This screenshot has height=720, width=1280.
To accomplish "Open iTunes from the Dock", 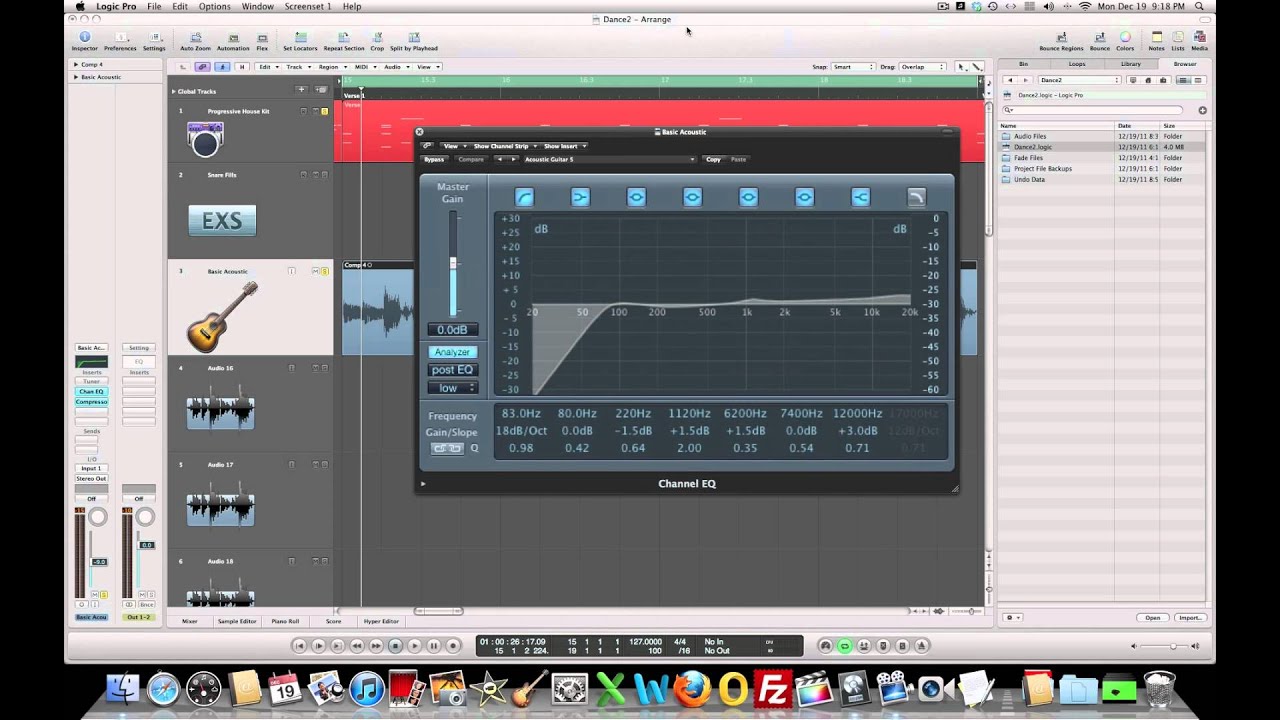I will (x=367, y=689).
